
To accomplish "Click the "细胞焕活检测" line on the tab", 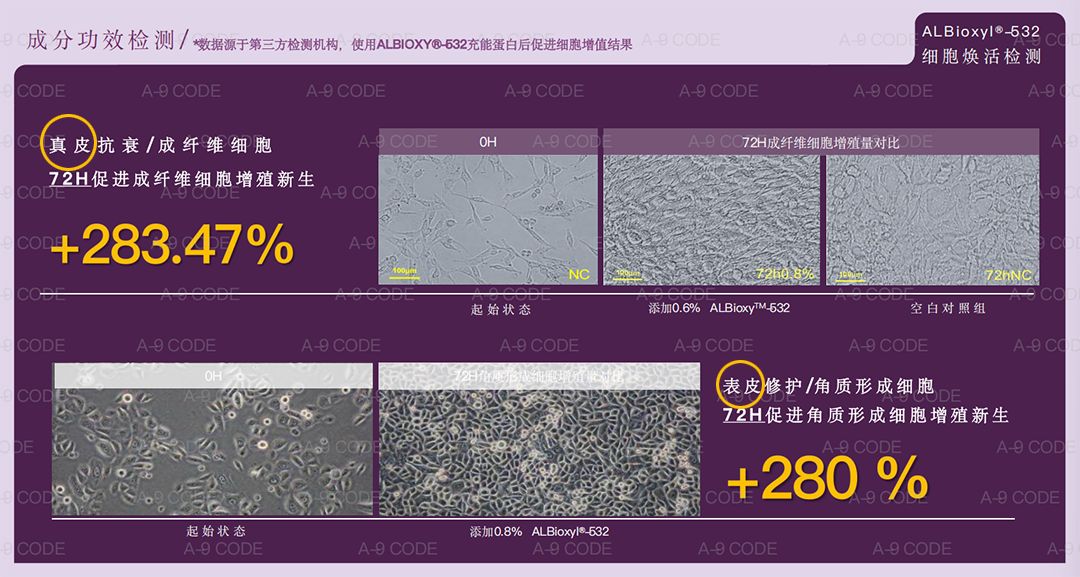I will (981, 56).
